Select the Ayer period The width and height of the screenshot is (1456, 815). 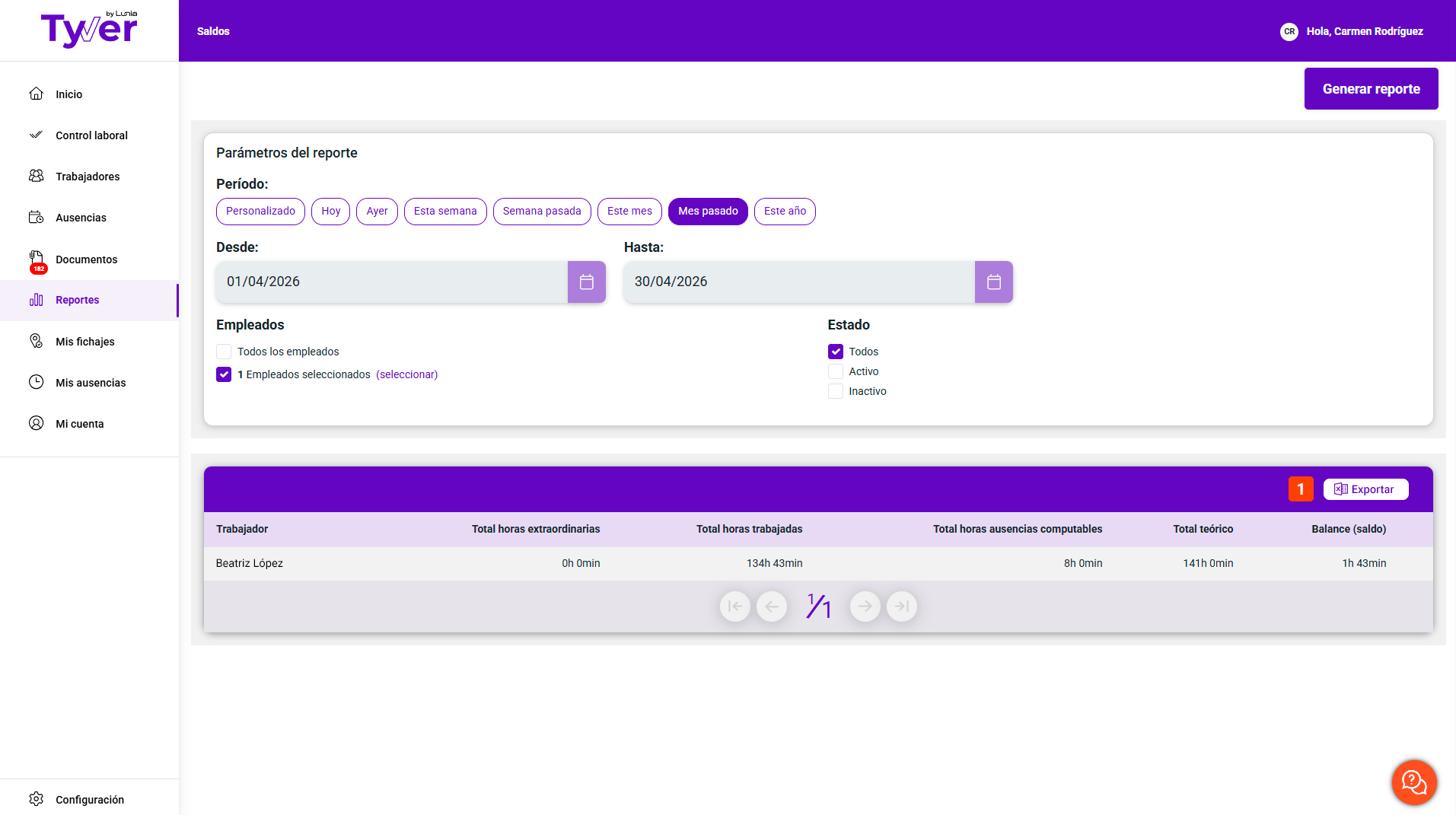pos(377,212)
